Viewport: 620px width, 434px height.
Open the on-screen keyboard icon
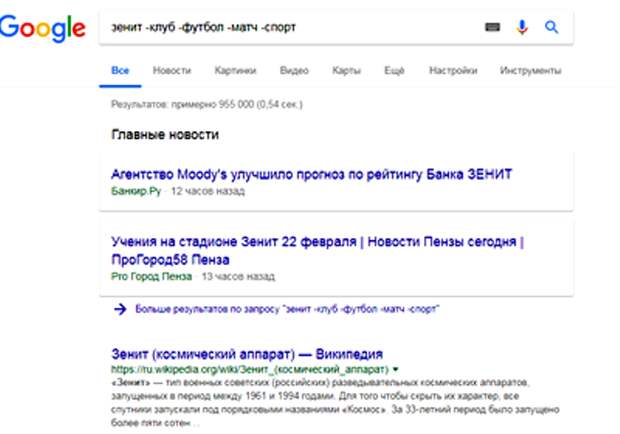point(492,27)
